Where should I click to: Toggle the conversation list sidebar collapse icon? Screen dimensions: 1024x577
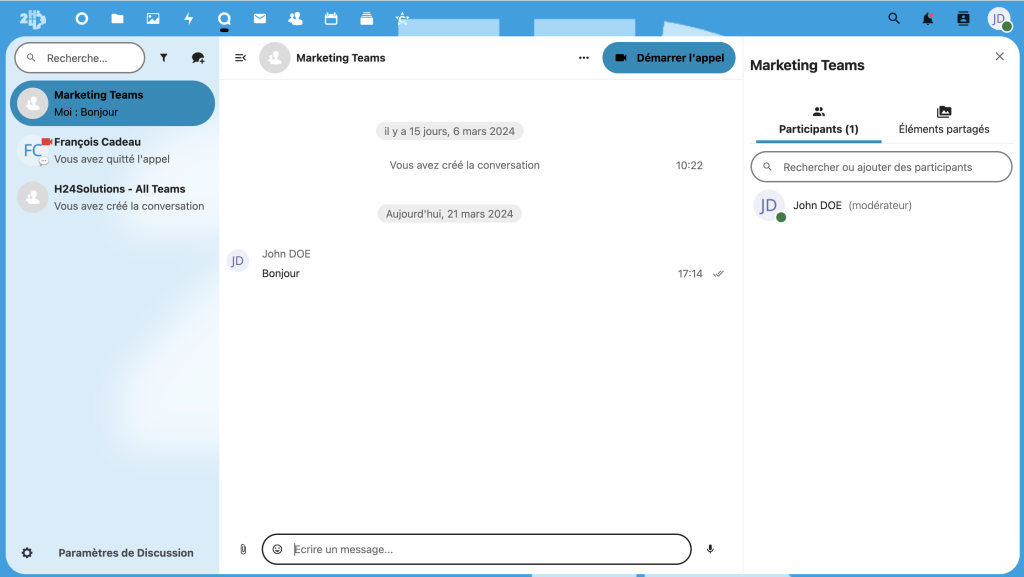pos(240,58)
